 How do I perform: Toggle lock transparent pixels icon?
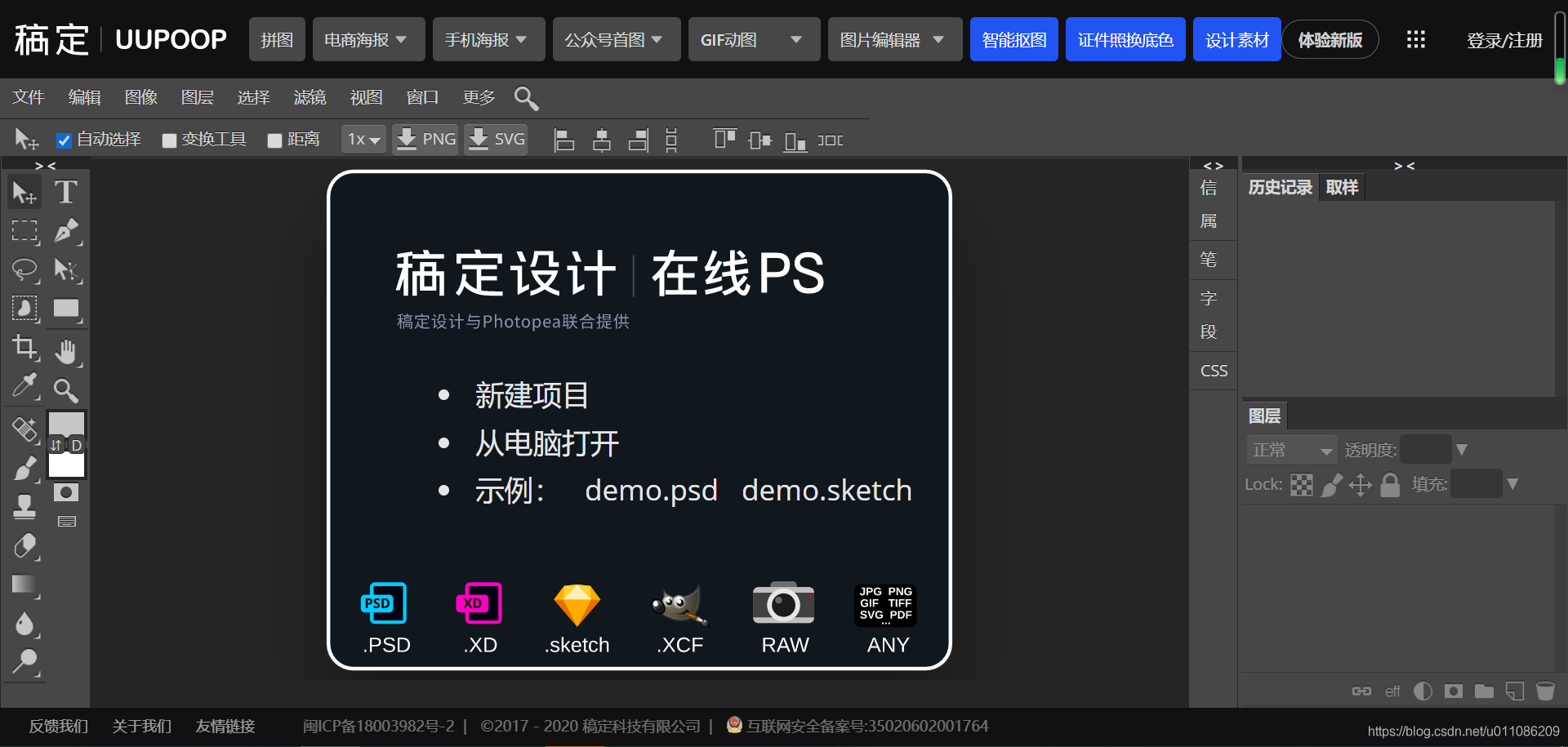tap(1302, 485)
